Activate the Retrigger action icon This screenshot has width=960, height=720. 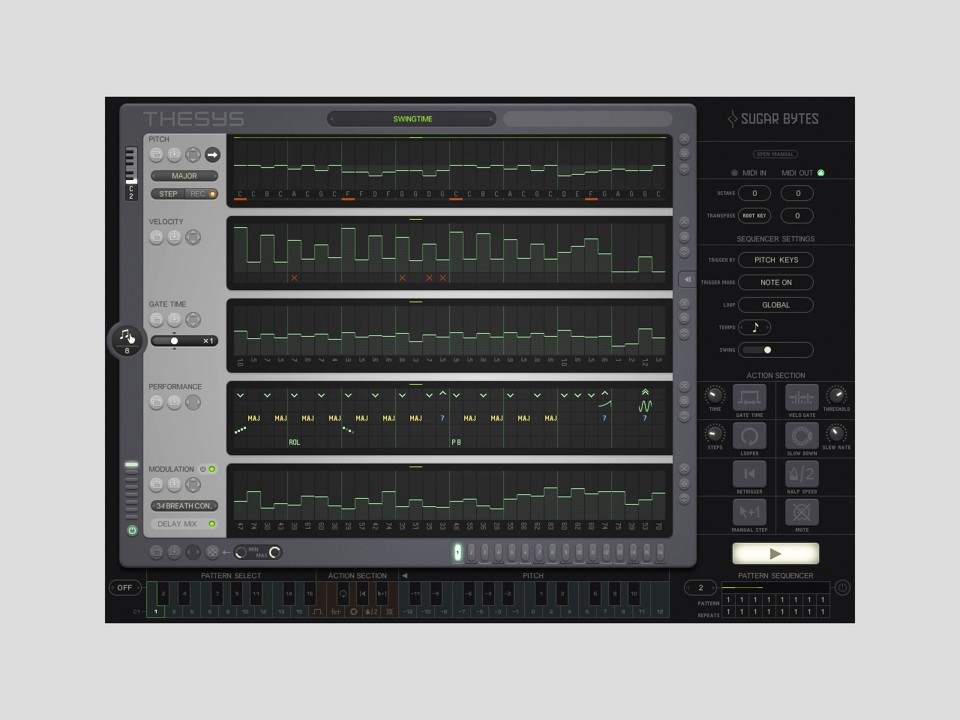click(x=749, y=474)
